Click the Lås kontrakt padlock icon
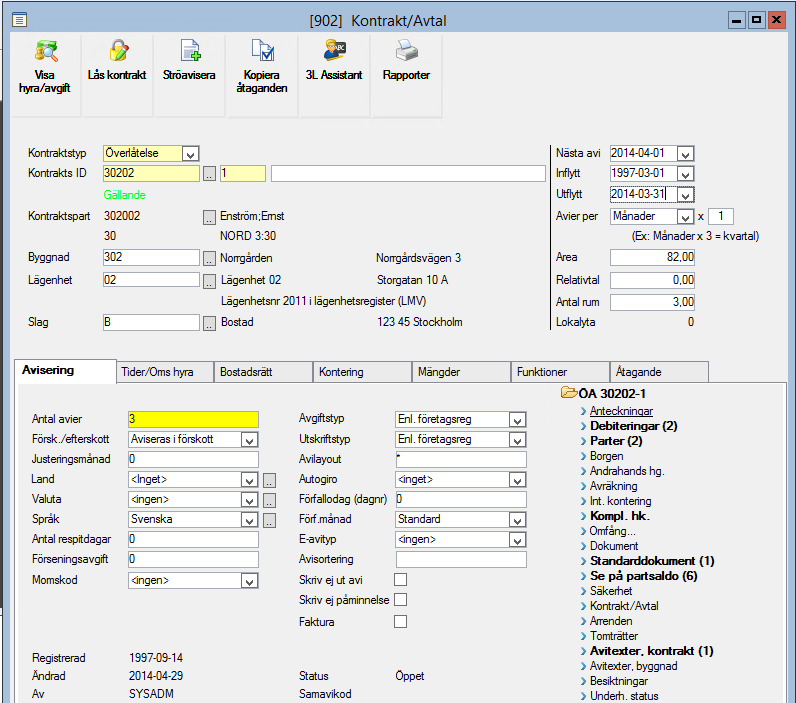Image resolution: width=796 pixels, height=703 pixels. tap(118, 51)
